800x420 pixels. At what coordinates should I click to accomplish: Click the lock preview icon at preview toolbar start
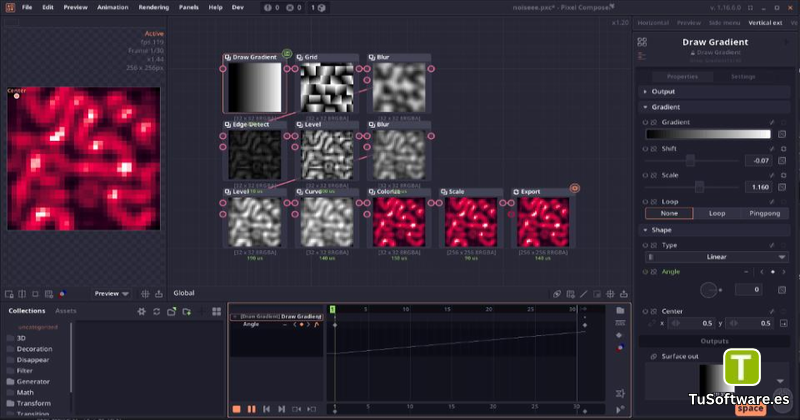pyautogui.click(x=9, y=294)
